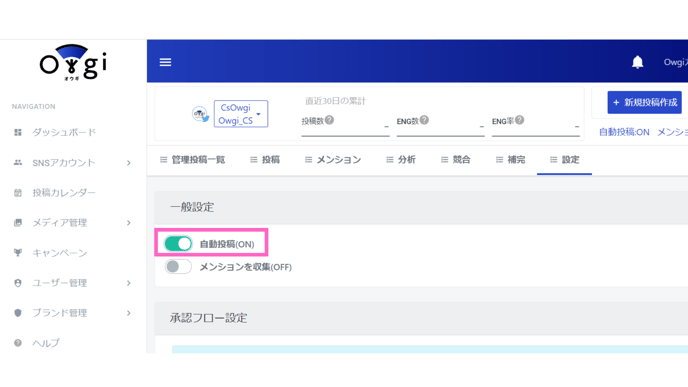Switch to the 管理投稿一覧 tab
The image size is (688, 387).
[x=193, y=160]
